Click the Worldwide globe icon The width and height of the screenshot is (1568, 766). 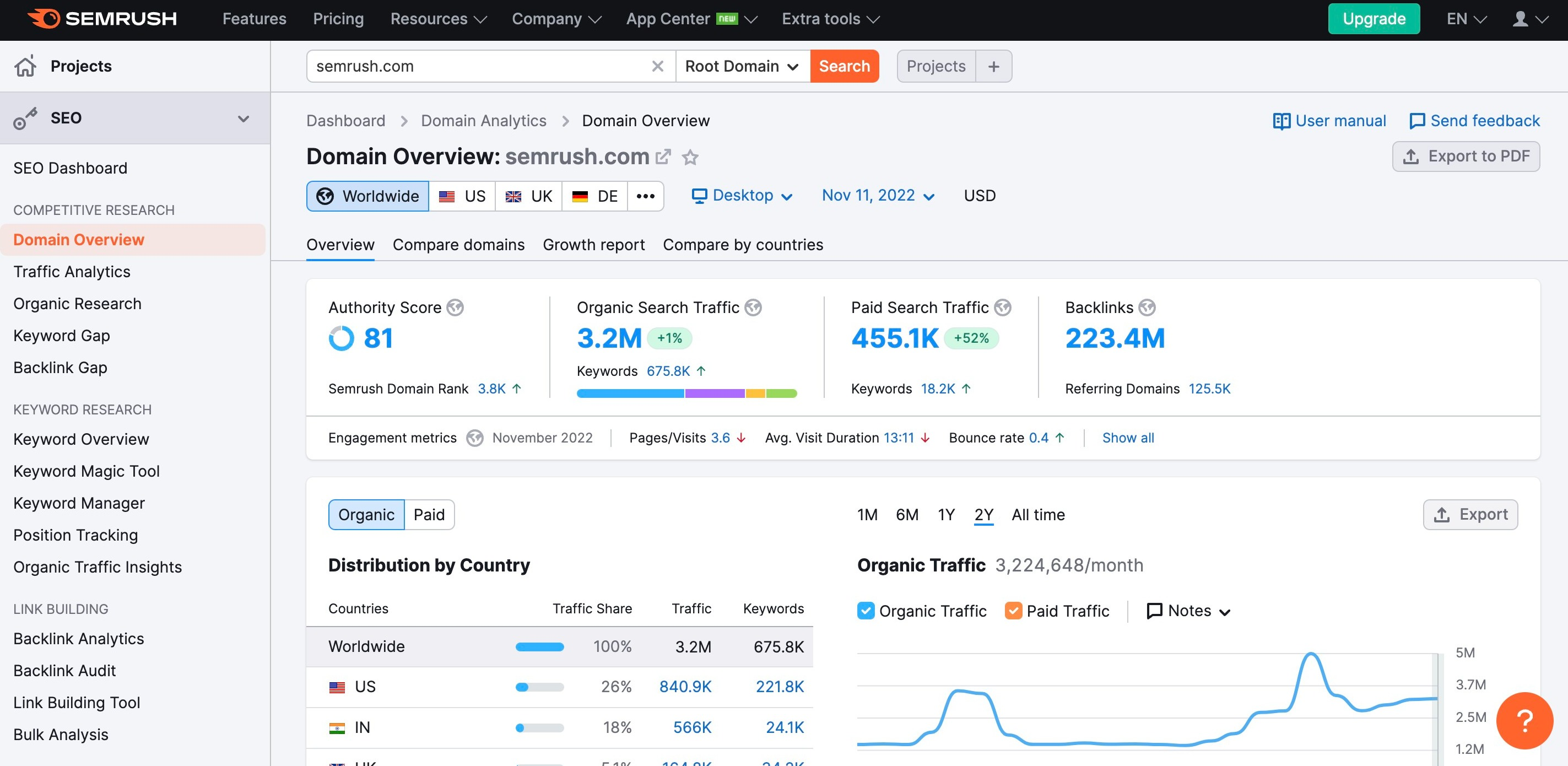(325, 196)
